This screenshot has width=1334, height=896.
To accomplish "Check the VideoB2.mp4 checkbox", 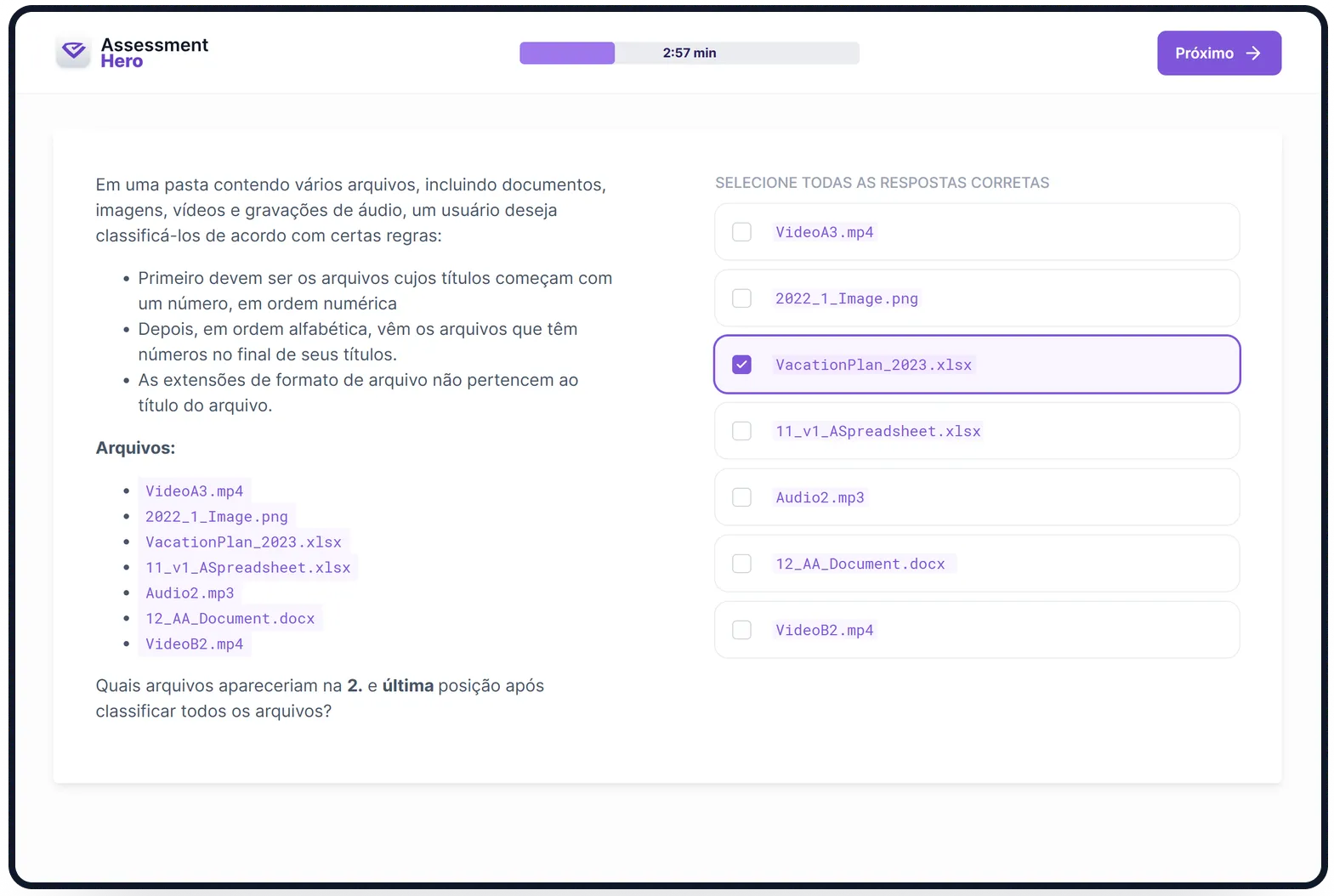I will pyautogui.click(x=742, y=630).
